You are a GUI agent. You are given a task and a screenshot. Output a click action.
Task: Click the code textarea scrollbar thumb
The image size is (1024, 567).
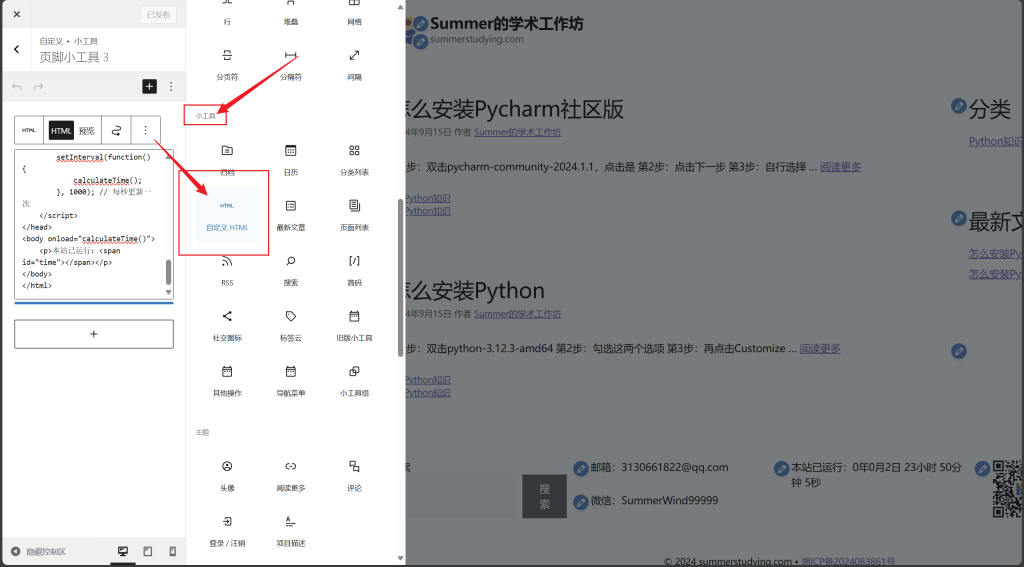pyautogui.click(x=168, y=272)
